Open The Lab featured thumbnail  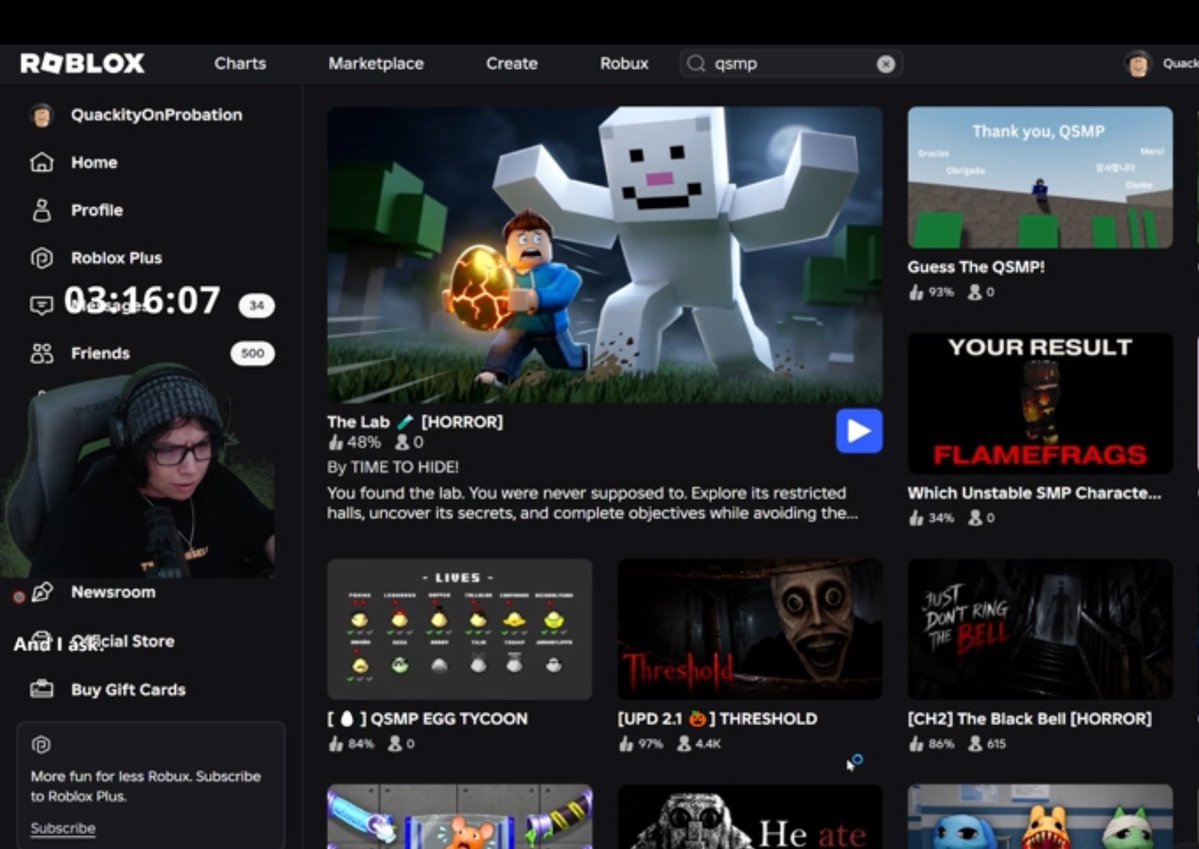(x=605, y=255)
